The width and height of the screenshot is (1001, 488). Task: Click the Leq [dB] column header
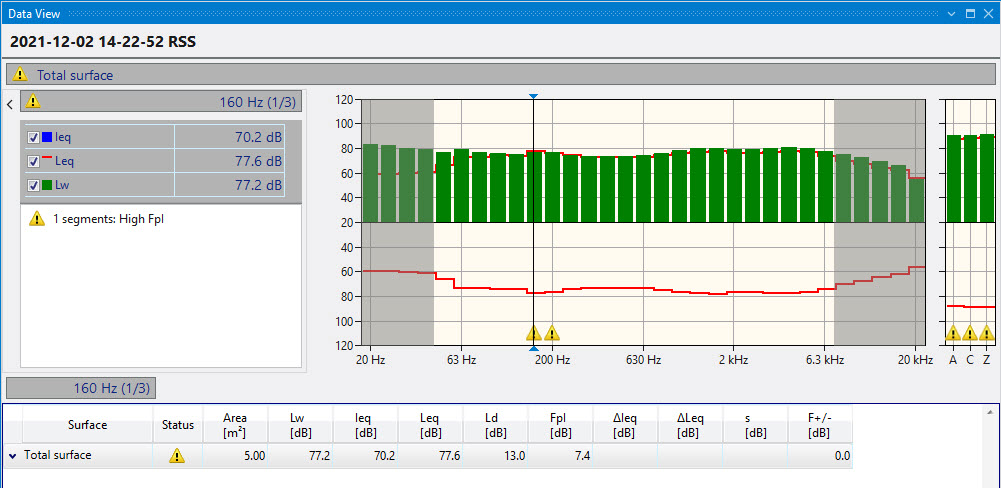click(x=430, y=425)
